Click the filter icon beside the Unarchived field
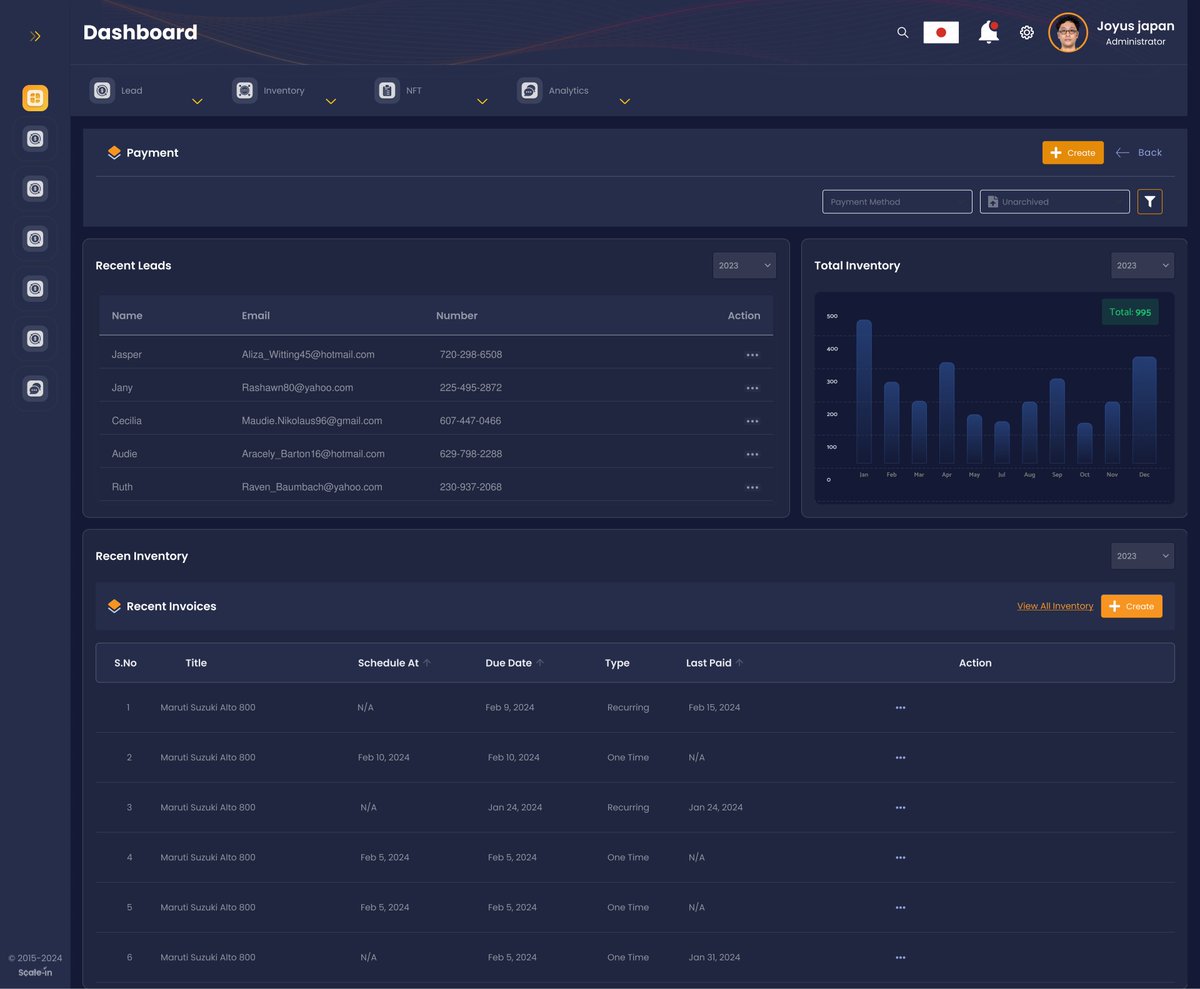 pyautogui.click(x=1149, y=201)
